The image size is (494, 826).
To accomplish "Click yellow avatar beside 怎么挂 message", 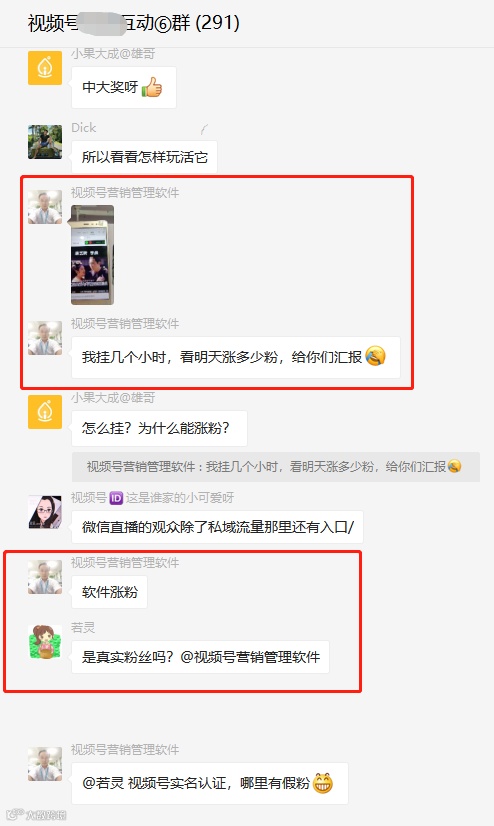I will (x=45, y=412).
